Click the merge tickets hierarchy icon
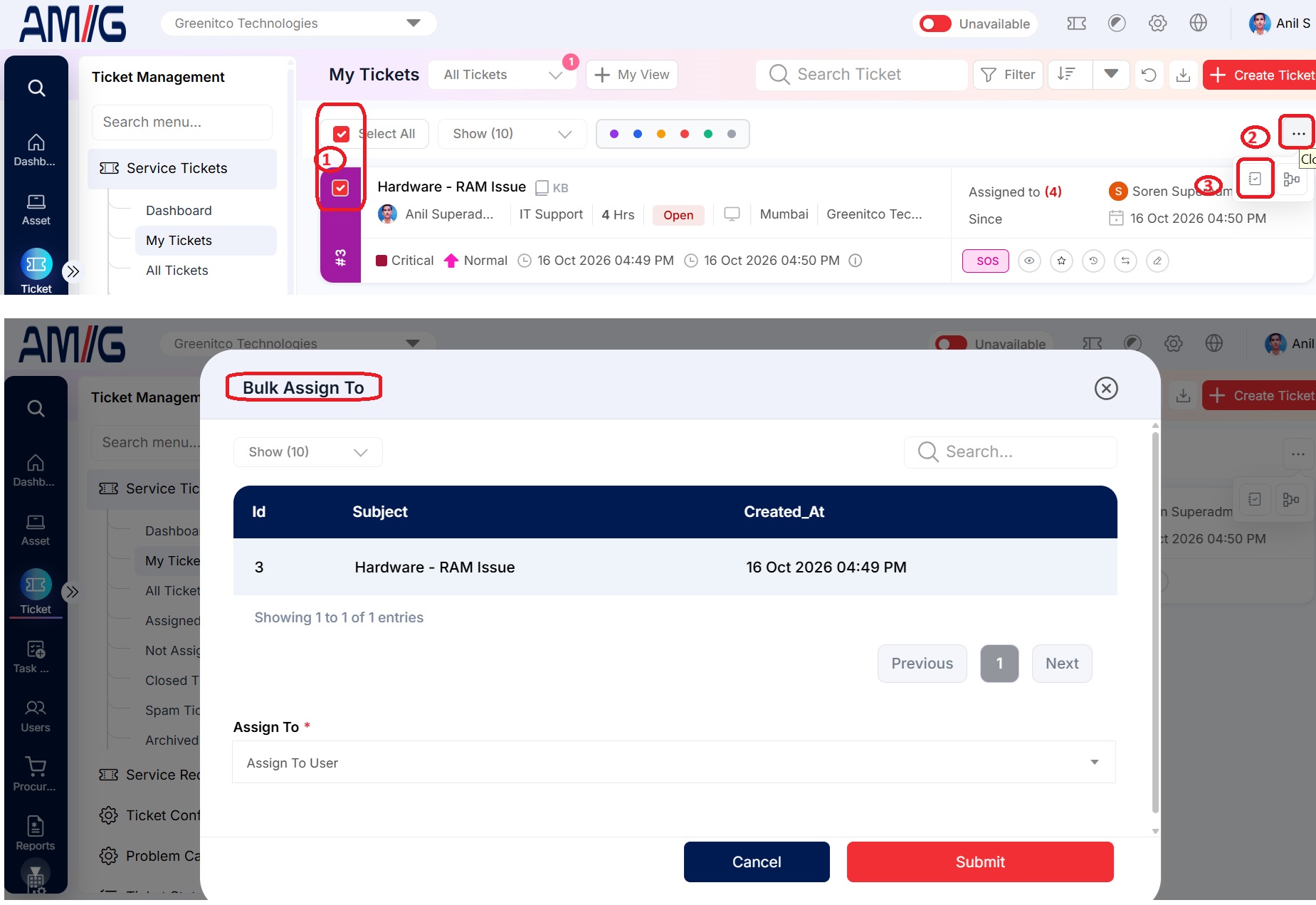1316x905 pixels. (1291, 179)
